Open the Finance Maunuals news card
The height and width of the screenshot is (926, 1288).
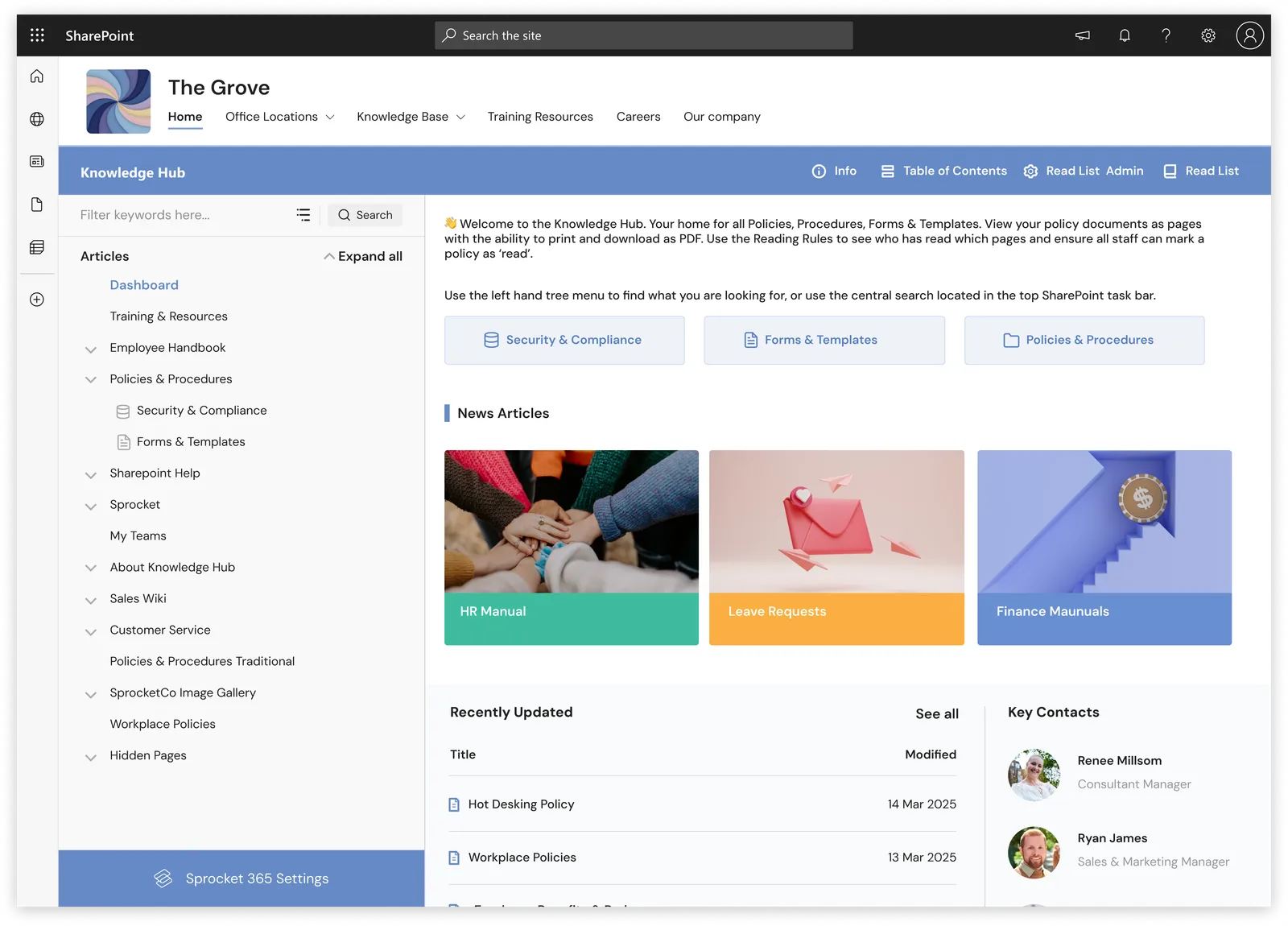click(1104, 548)
